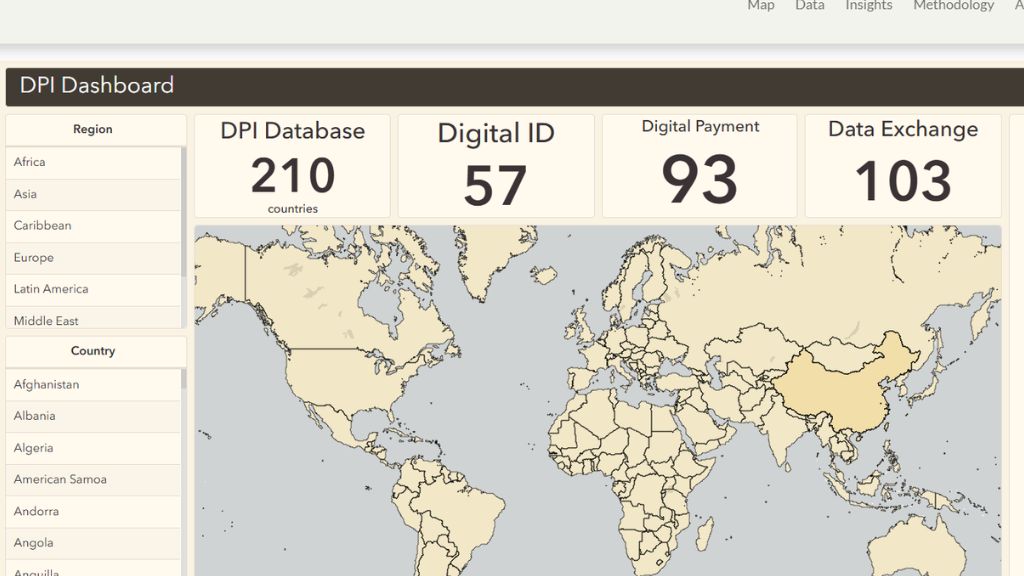Open the Map section in top navigation

[x=760, y=6]
